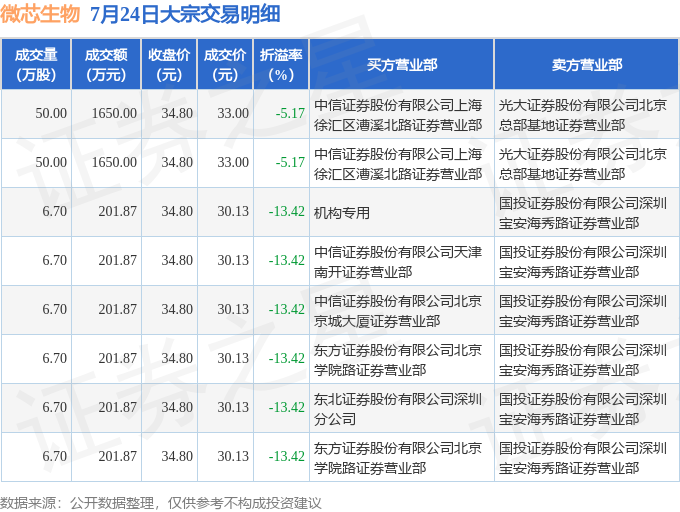Viewport: 680px width, 512px height.
Task: Click the 7月24日大宗交易明细 title text
Action: click(x=185, y=14)
